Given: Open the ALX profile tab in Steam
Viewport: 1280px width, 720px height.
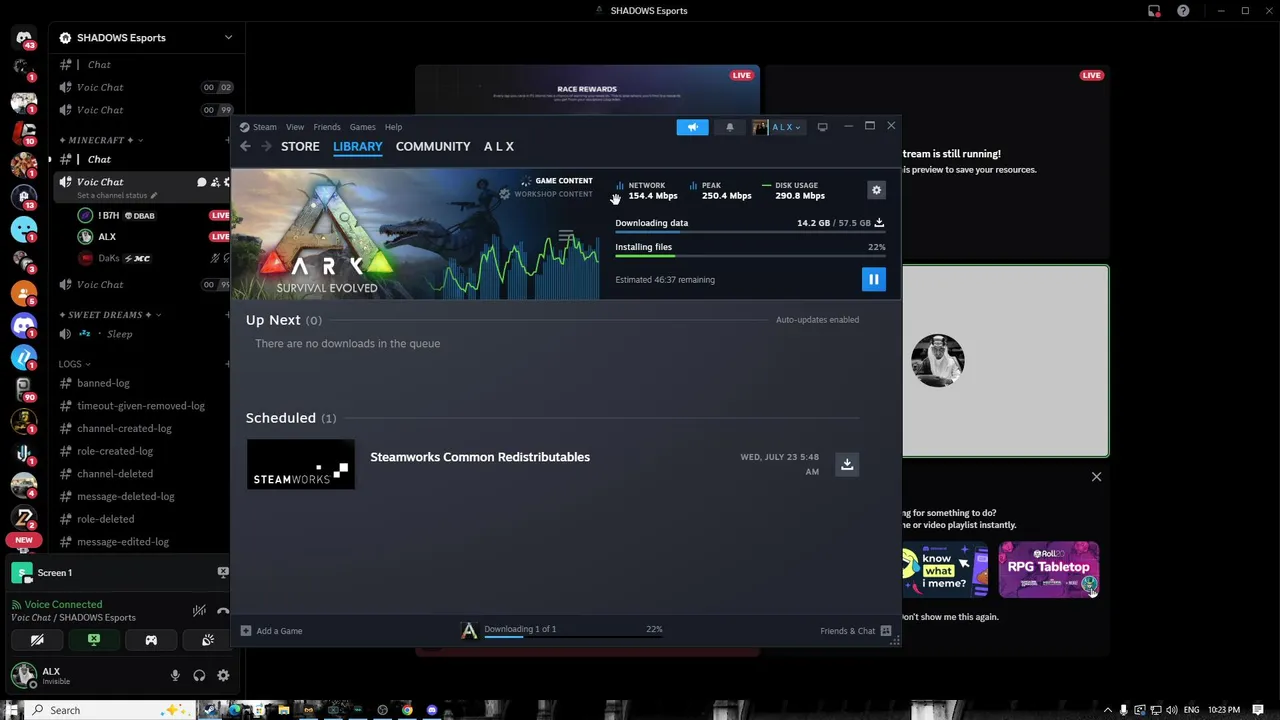Looking at the screenshot, I should 499,146.
